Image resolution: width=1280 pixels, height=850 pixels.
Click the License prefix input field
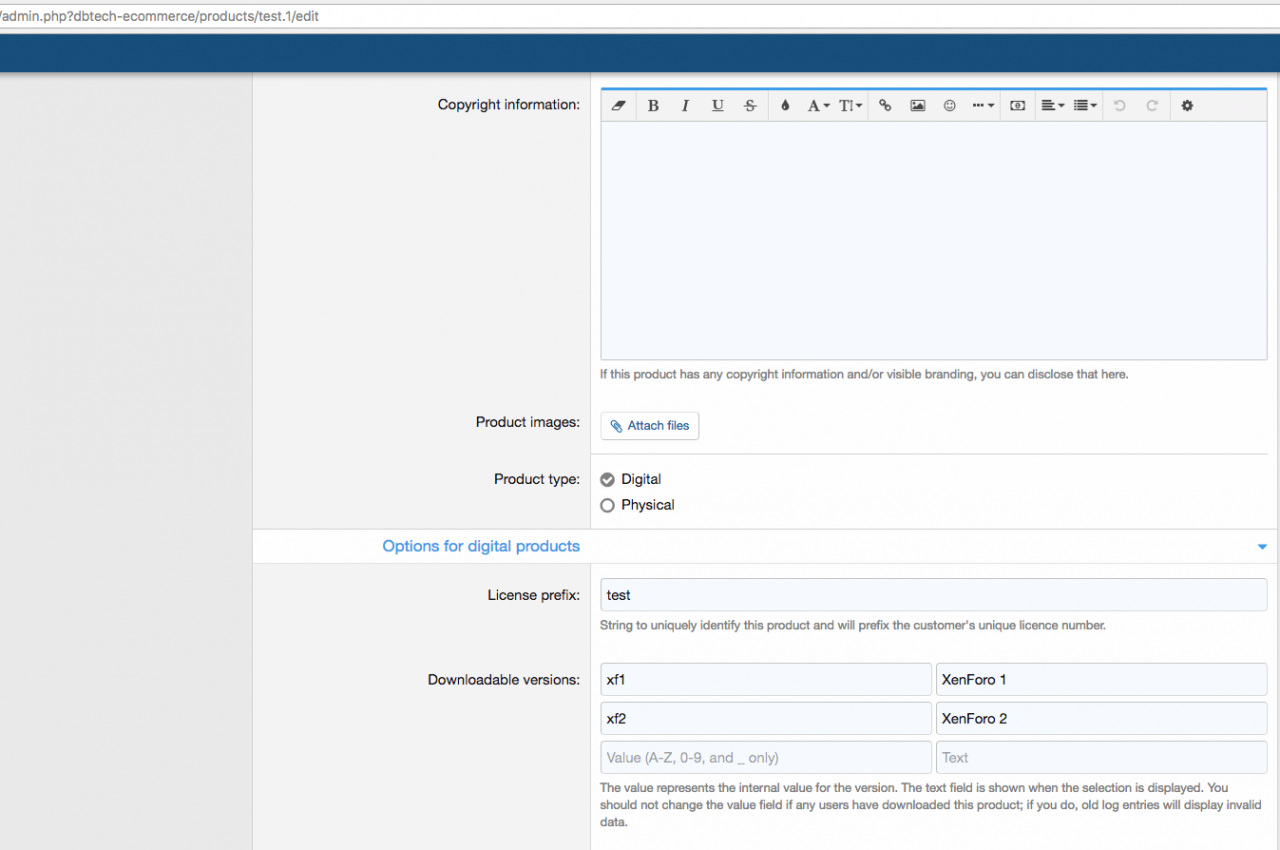[x=933, y=595]
